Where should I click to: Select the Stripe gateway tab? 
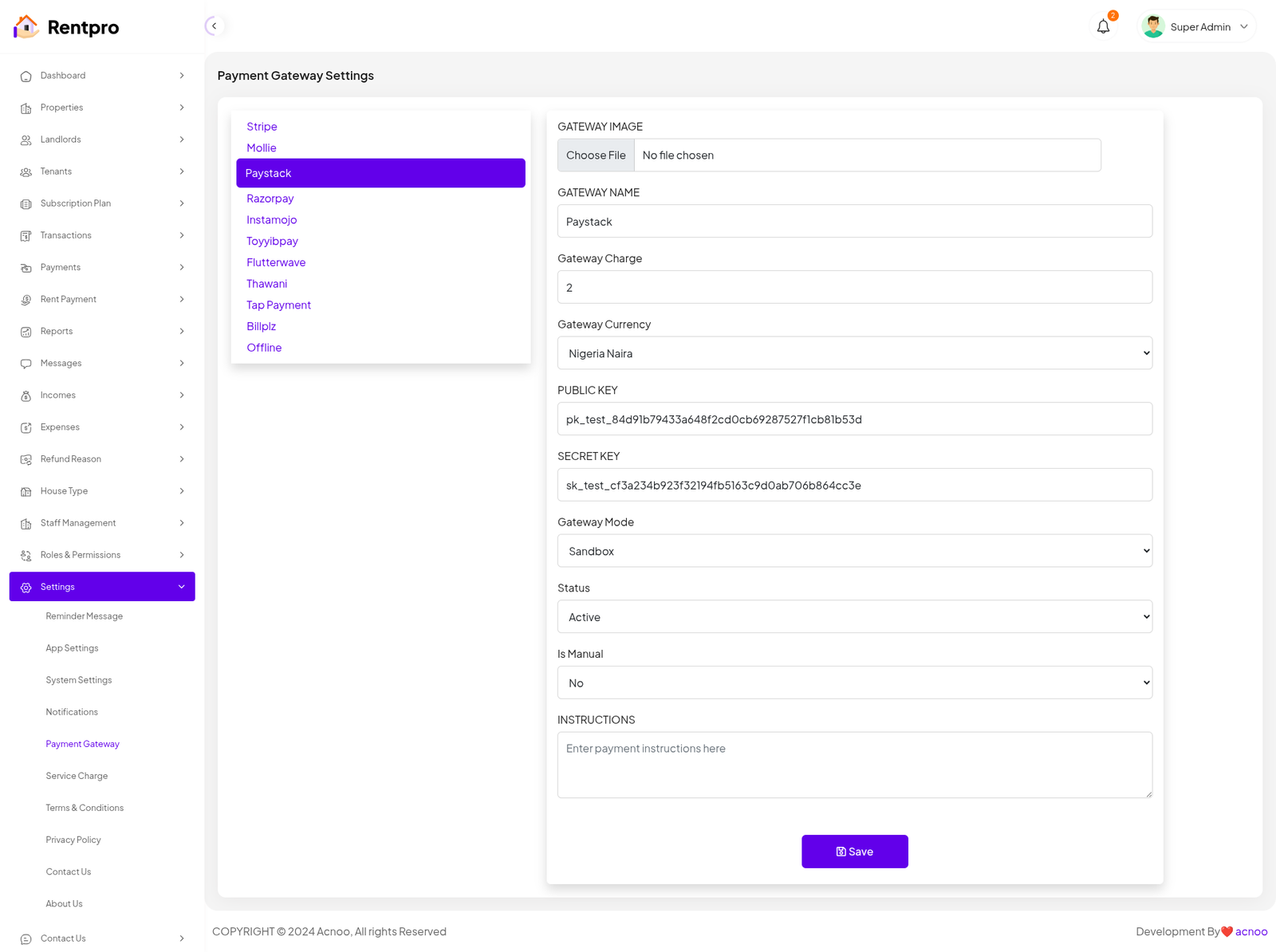pyautogui.click(x=262, y=127)
